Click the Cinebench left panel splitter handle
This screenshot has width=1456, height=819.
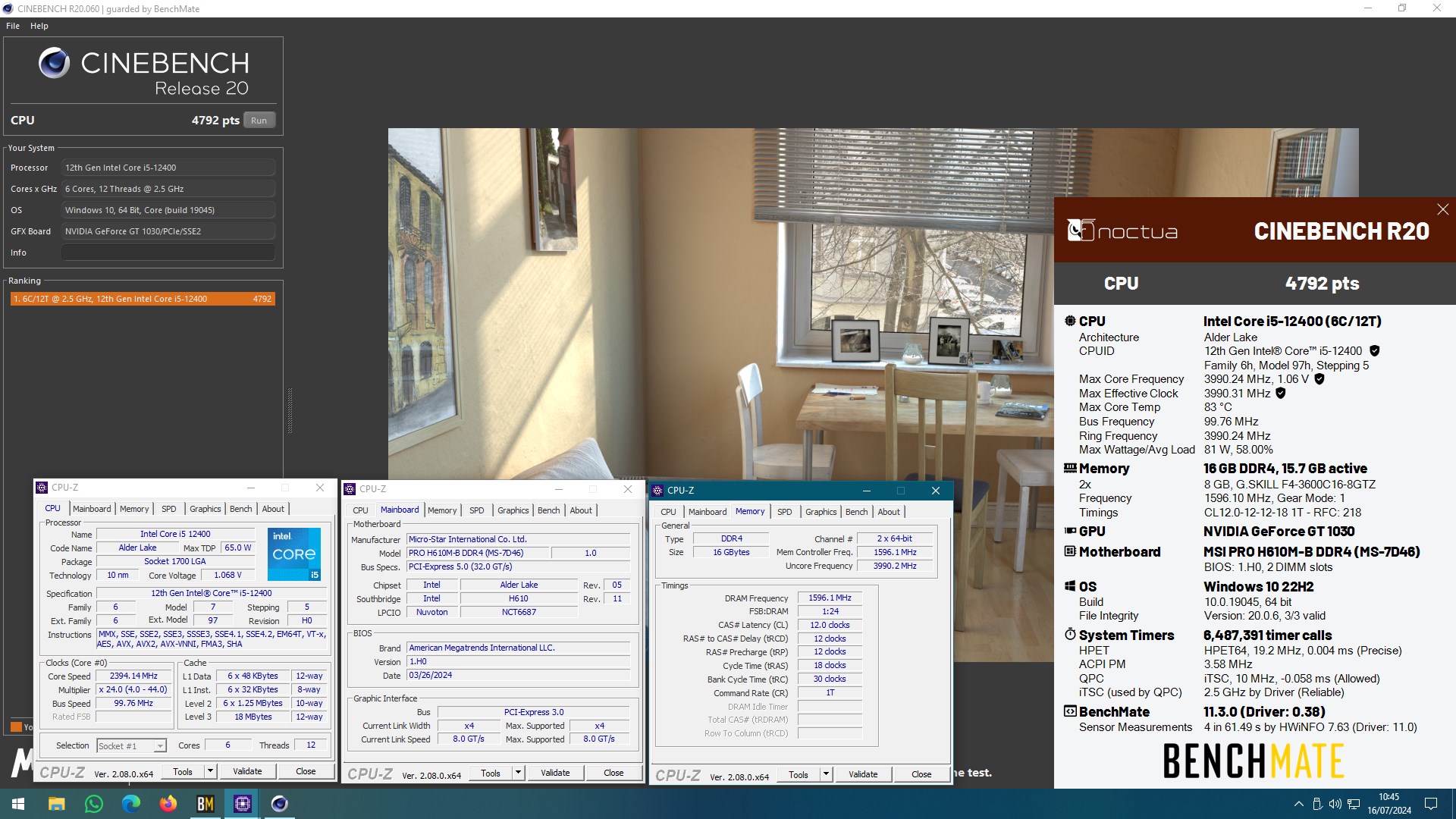pyautogui.click(x=290, y=410)
